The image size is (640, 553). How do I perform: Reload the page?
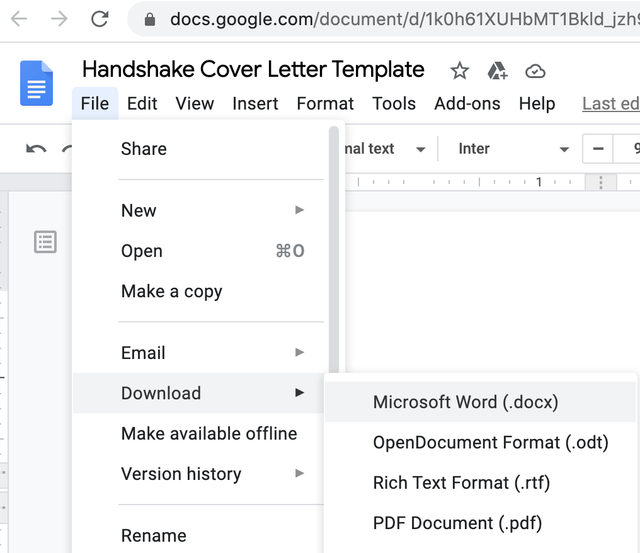(100, 19)
